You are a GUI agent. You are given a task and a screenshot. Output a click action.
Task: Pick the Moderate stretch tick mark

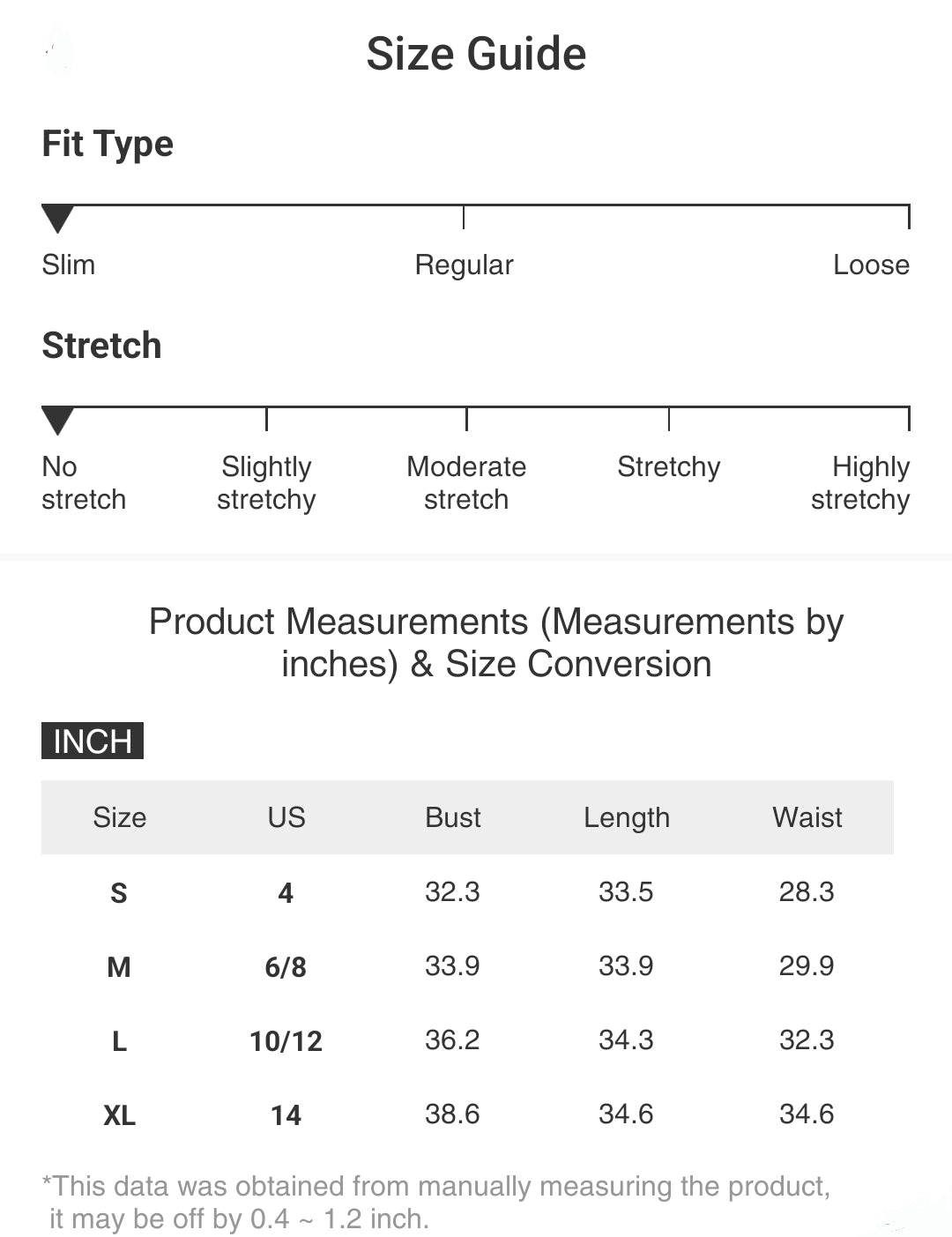pos(466,420)
